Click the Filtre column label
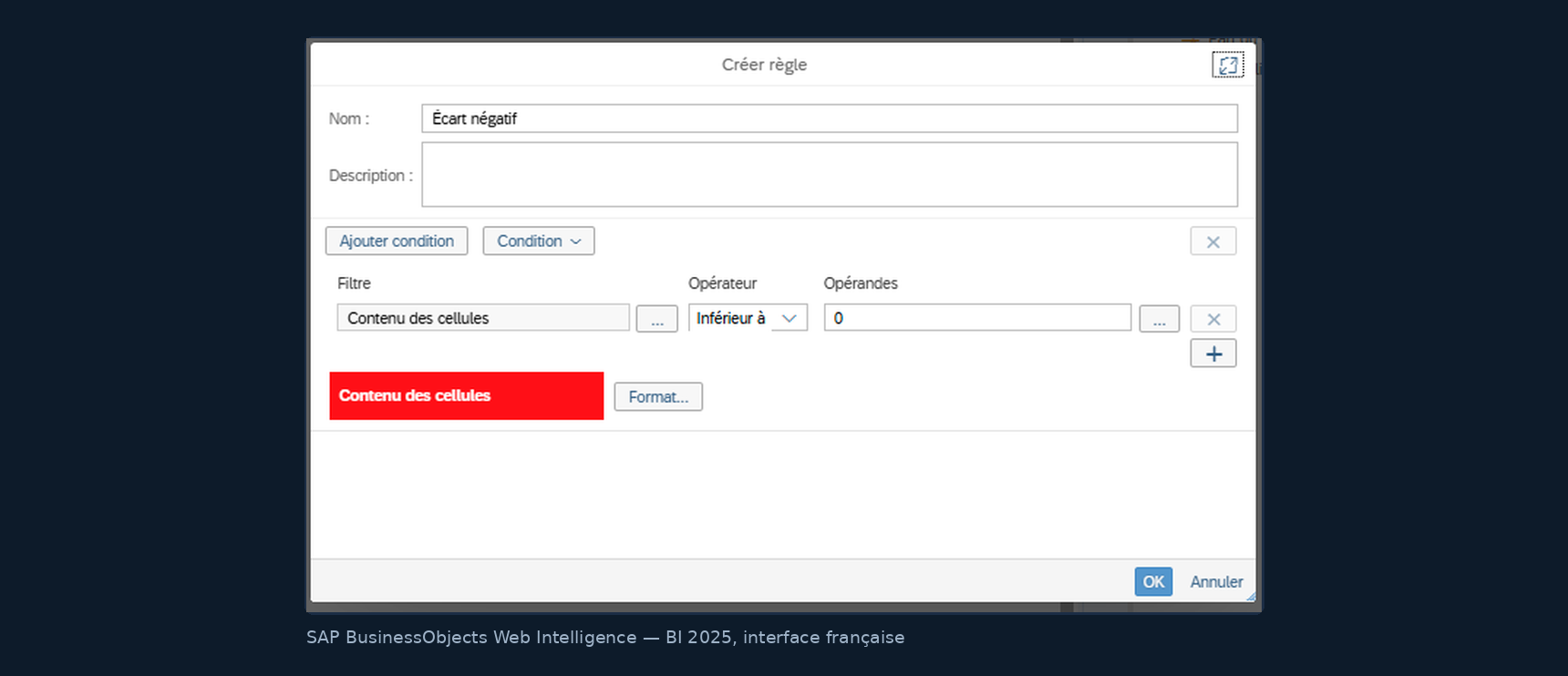Screen dimensions: 1568x676 point(354,283)
